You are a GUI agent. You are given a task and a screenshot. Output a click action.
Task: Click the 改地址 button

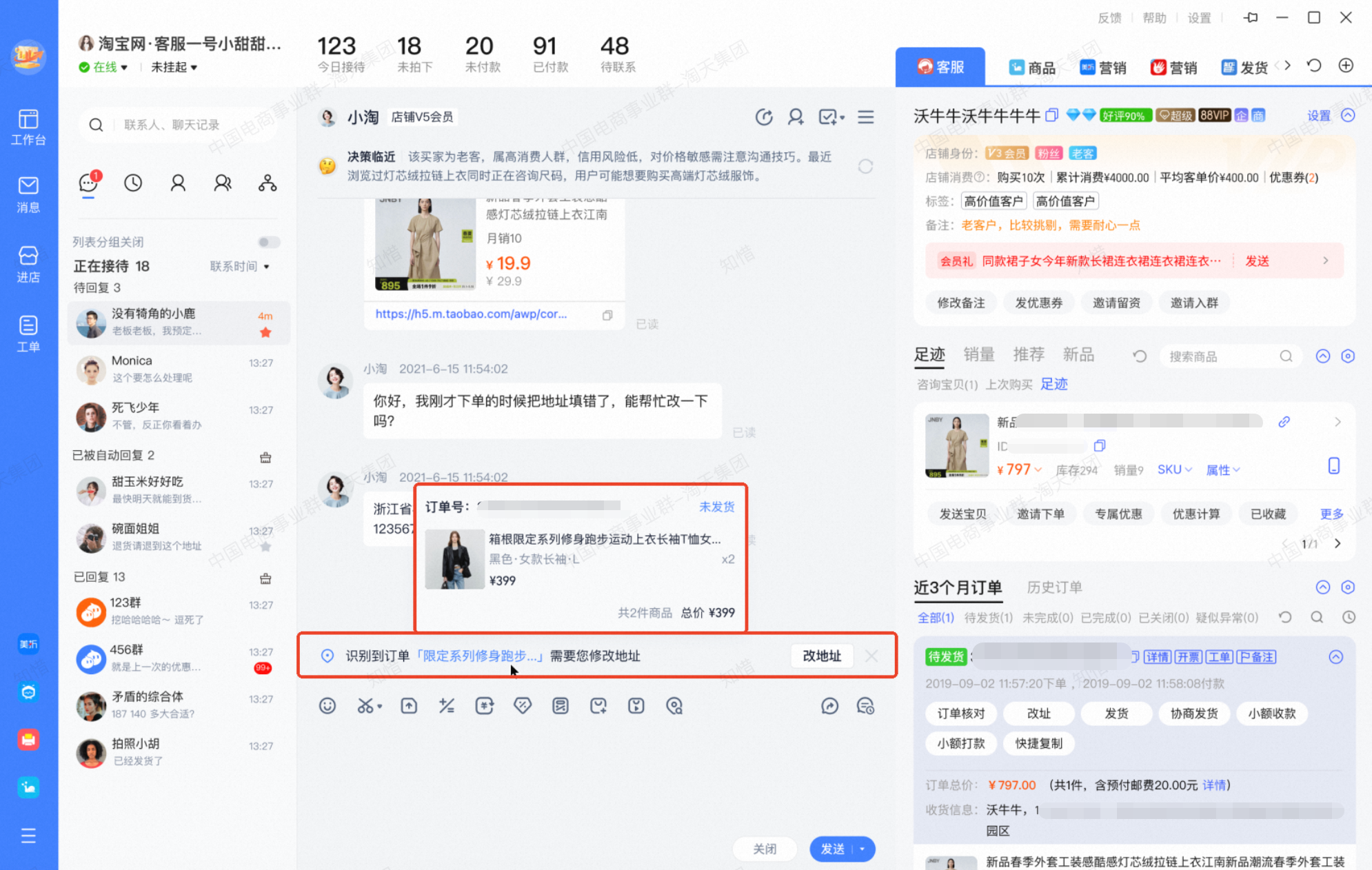[x=822, y=656]
